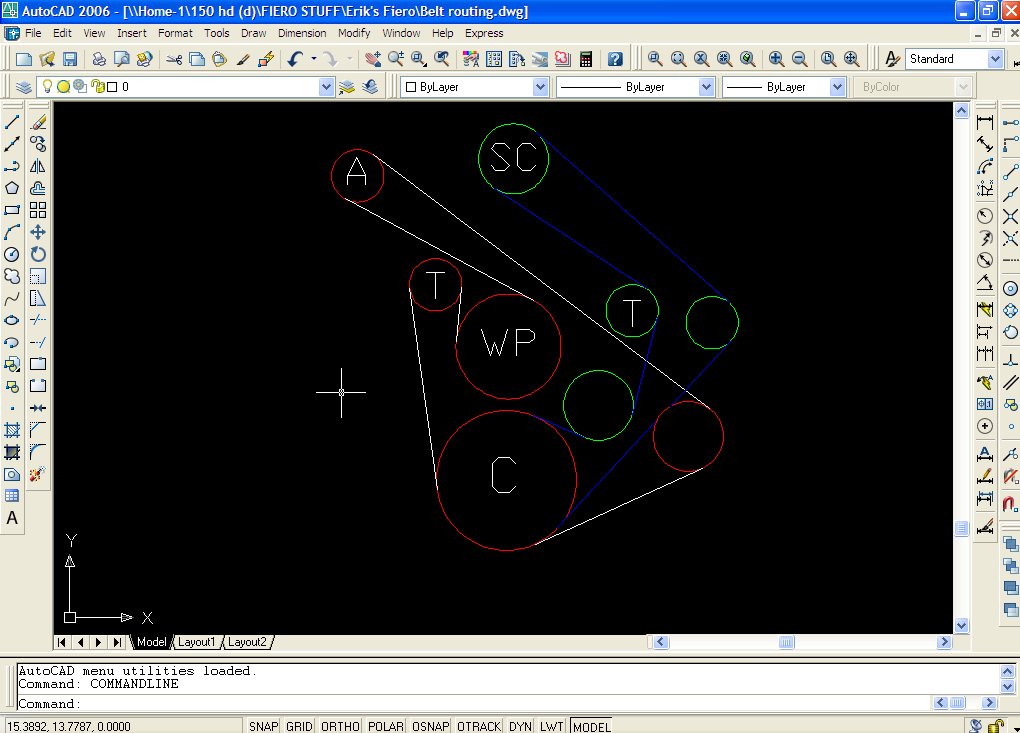Screen dimensions: 1020x733
Task: Select the Hatch tool
Action: (12, 430)
